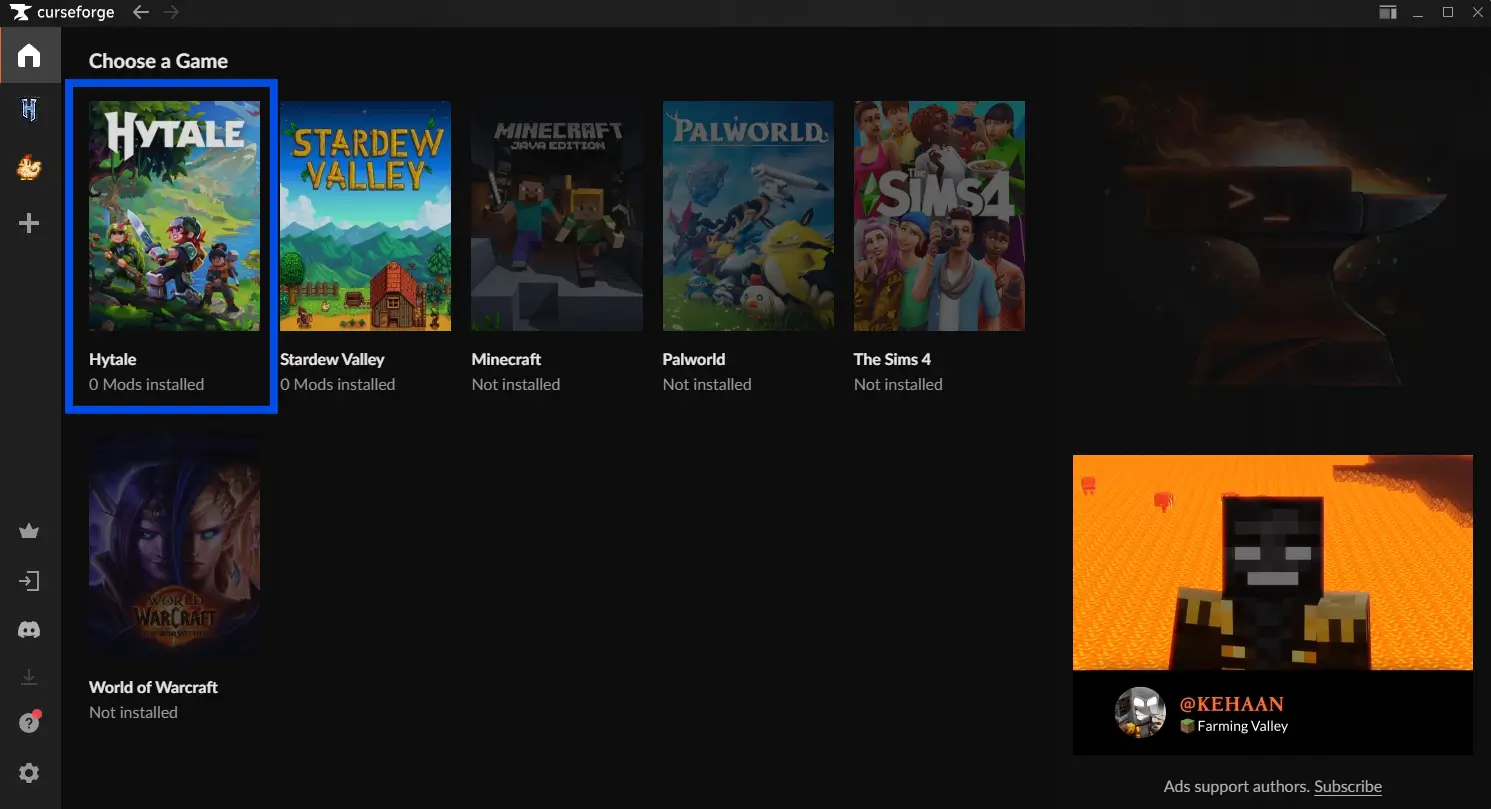Image resolution: width=1491 pixels, height=809 pixels.
Task: Choose the Hytale game cover
Action: click(174, 216)
